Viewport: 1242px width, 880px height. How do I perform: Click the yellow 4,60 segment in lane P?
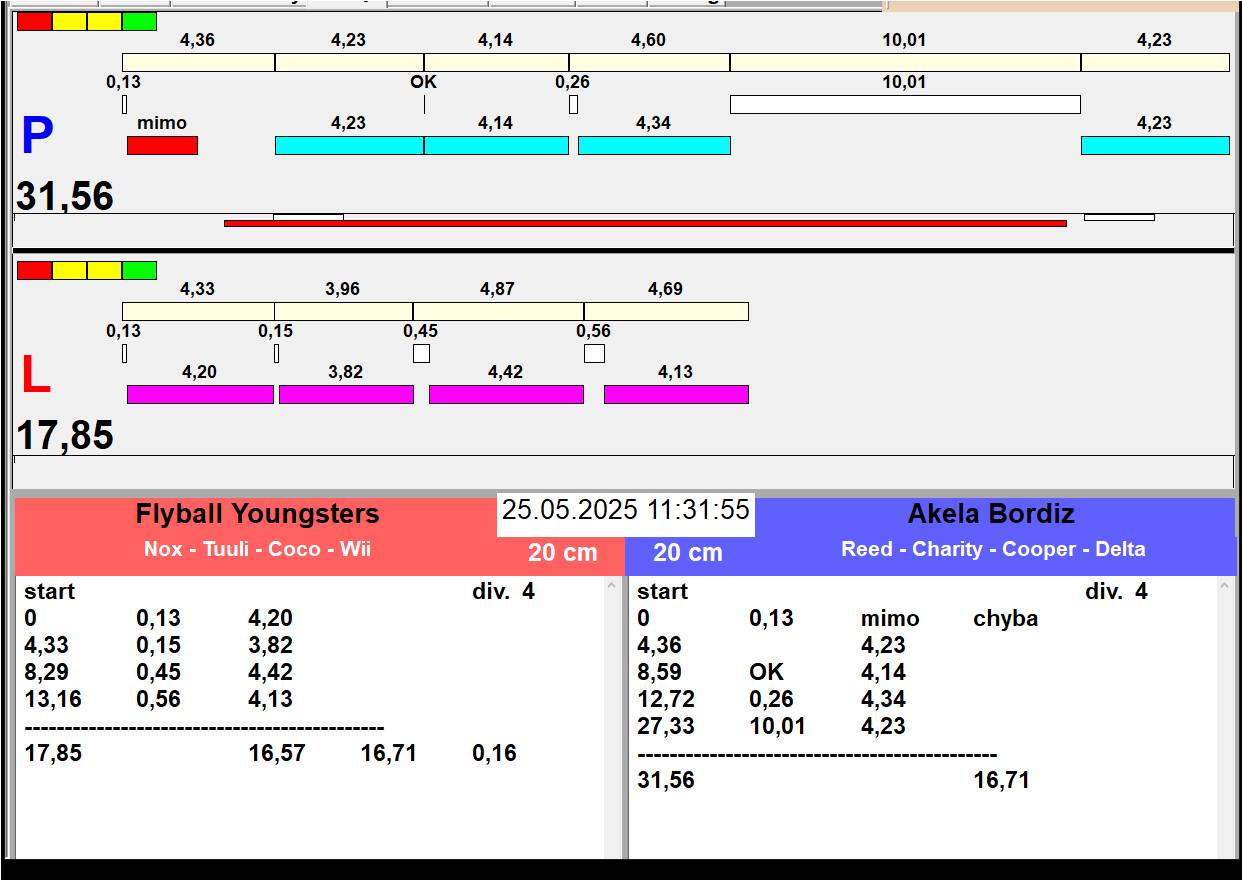(x=649, y=62)
